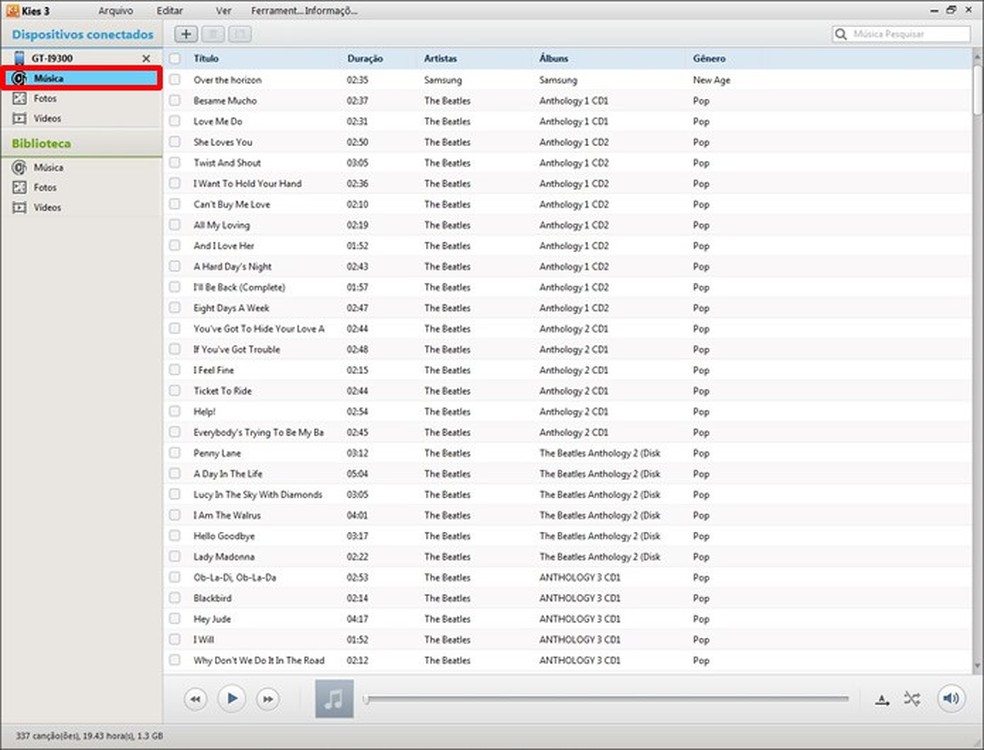The height and width of the screenshot is (750, 984).
Task: Open Música in the Biblioteca section
Action: coord(48,168)
